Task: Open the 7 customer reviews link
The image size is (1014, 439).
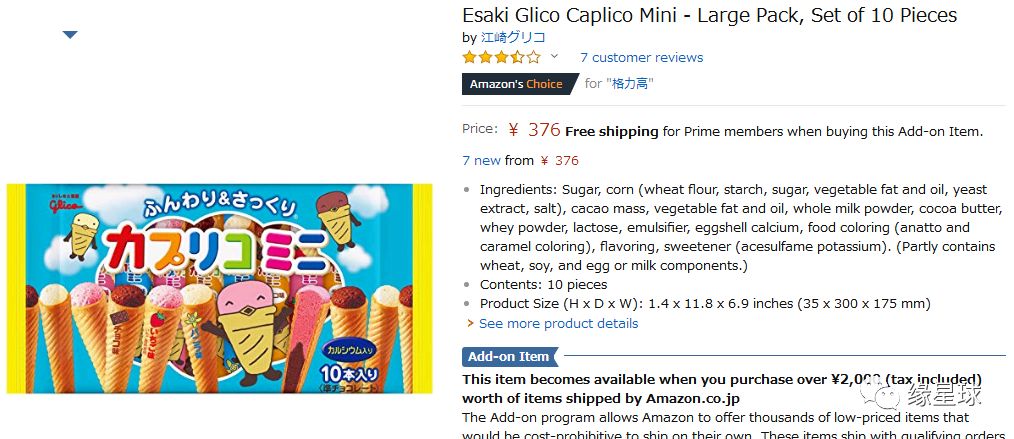Action: pyautogui.click(x=642, y=58)
